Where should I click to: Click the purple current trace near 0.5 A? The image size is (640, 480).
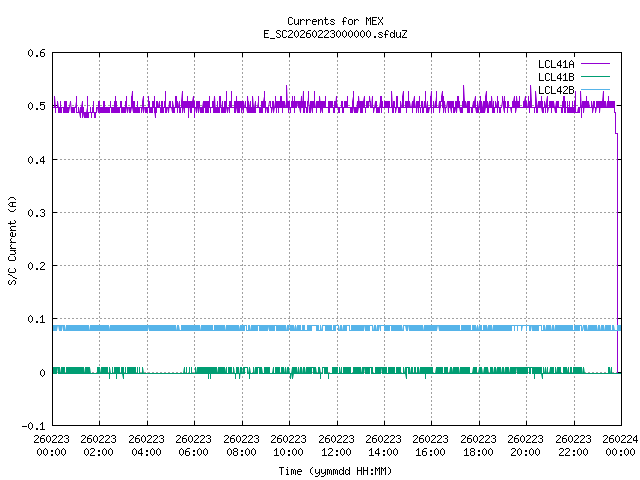click(x=300, y=105)
